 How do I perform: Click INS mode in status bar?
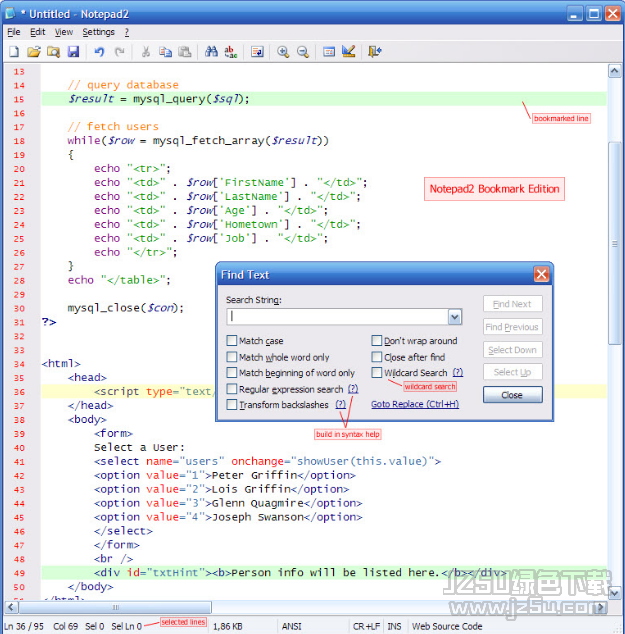(x=394, y=626)
